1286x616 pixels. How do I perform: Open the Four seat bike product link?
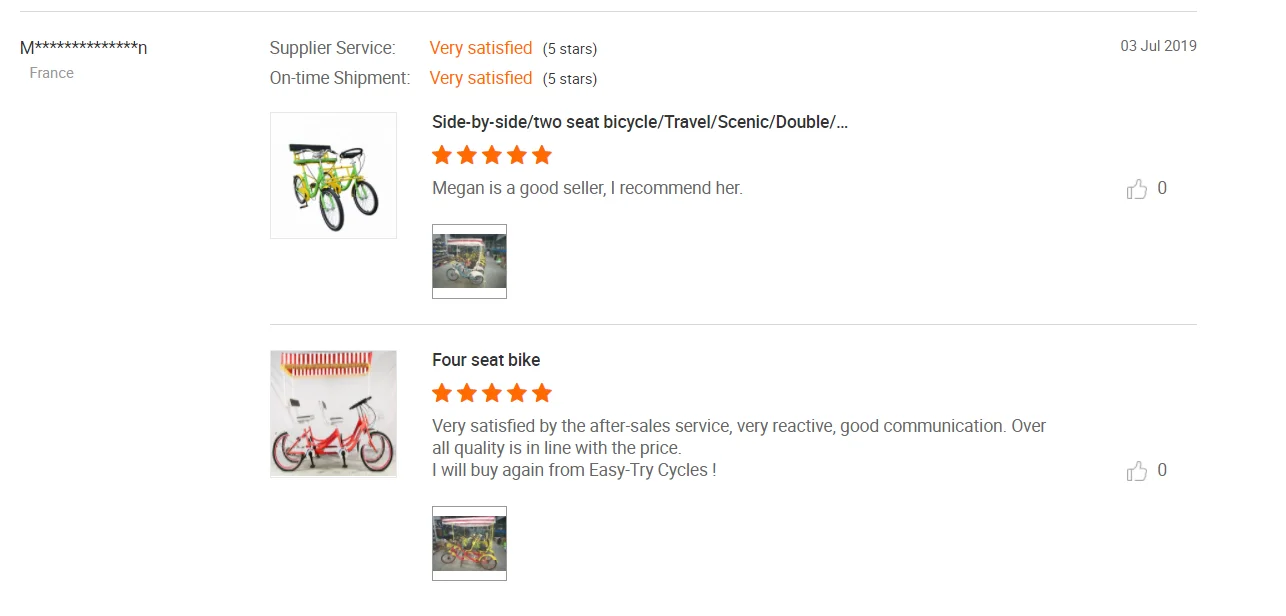pos(486,360)
